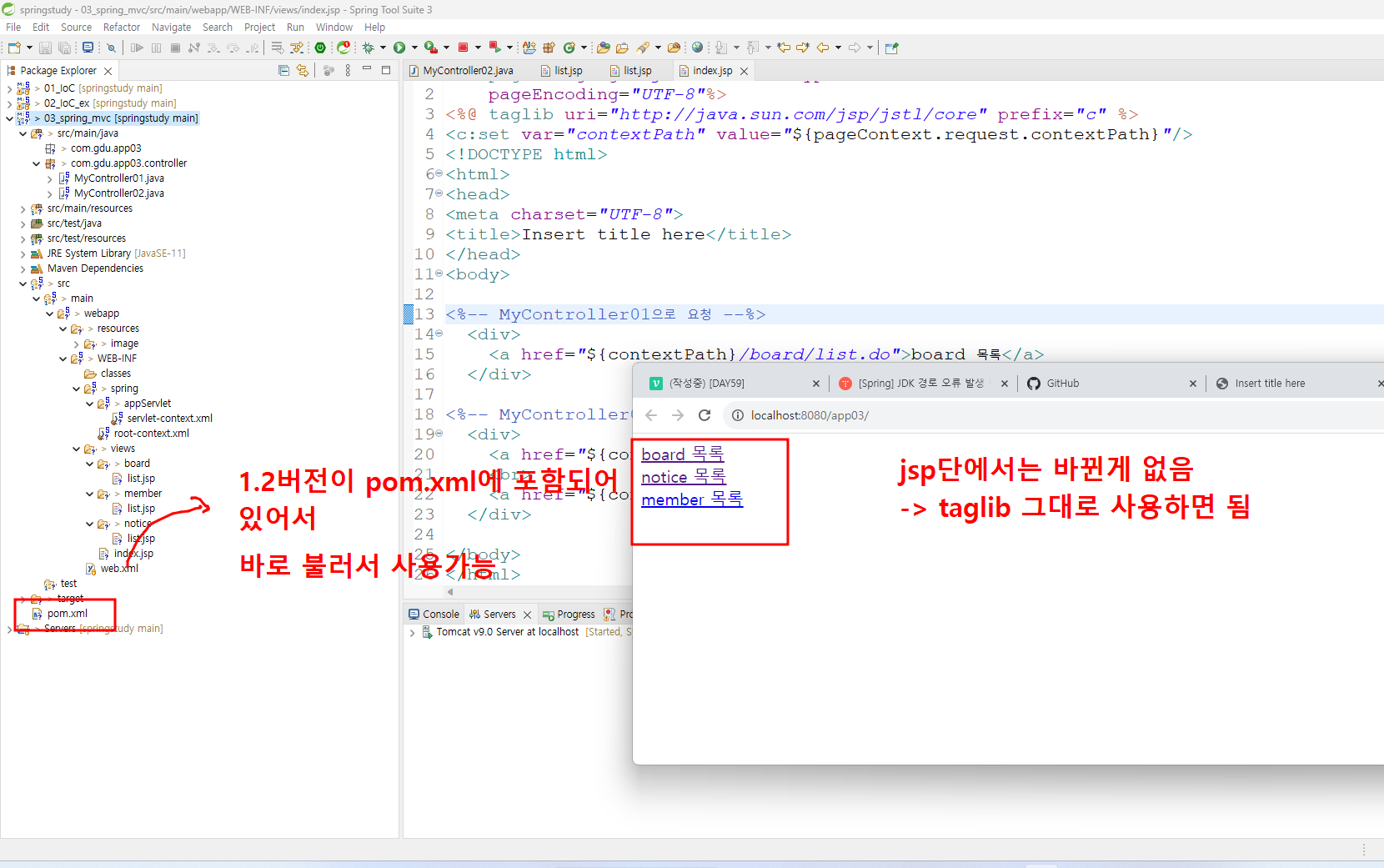This screenshot has width=1384, height=868.
Task: Maximize the Package Explorer view
Action: tap(386, 70)
